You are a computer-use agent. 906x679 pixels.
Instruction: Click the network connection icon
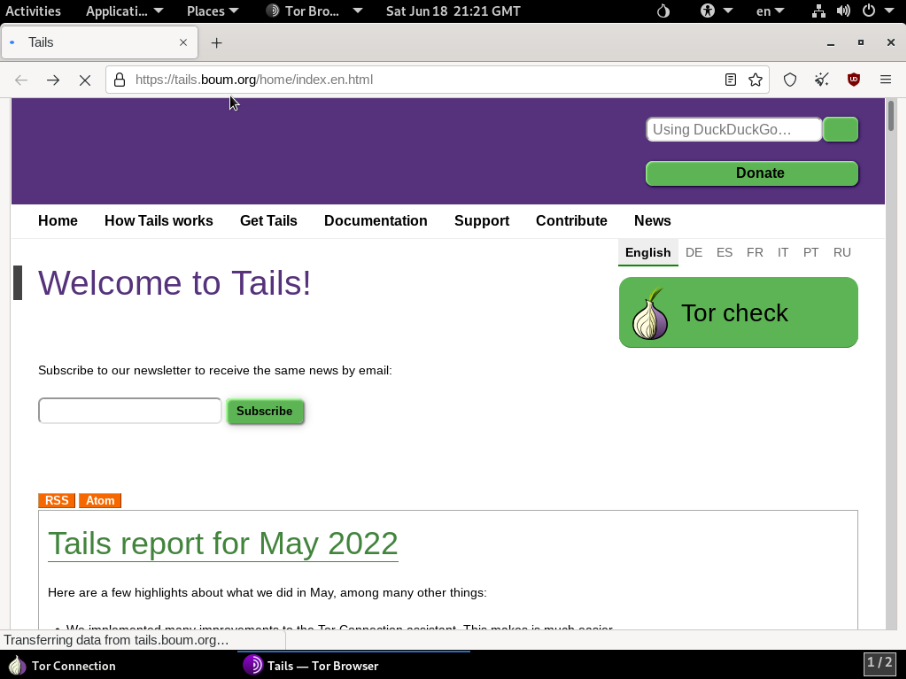click(818, 11)
